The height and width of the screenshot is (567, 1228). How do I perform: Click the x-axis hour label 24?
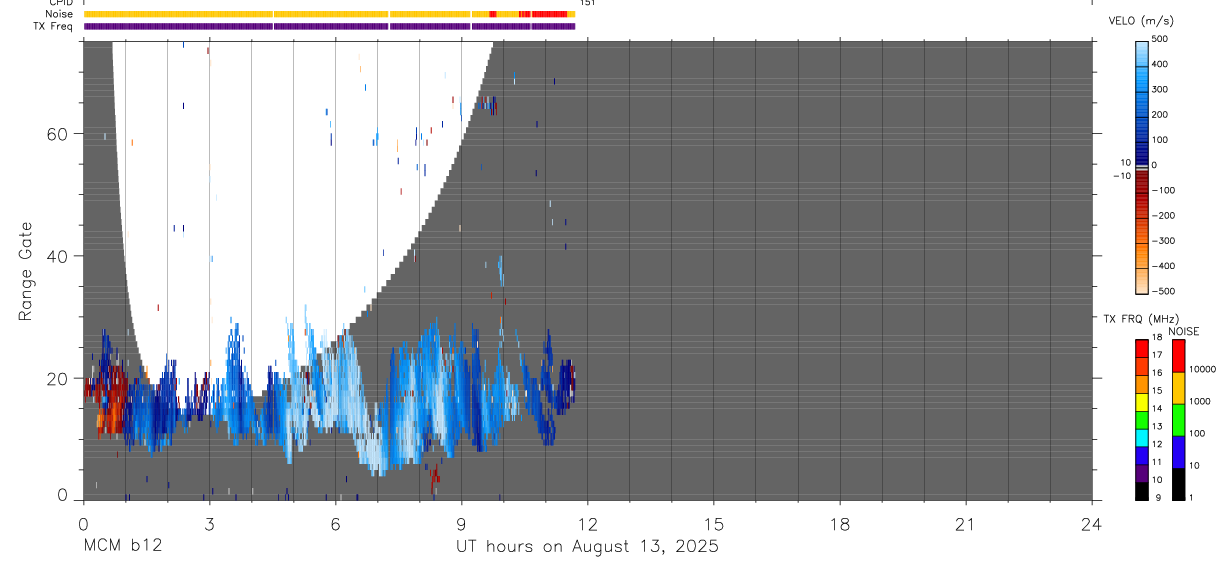click(x=1092, y=524)
